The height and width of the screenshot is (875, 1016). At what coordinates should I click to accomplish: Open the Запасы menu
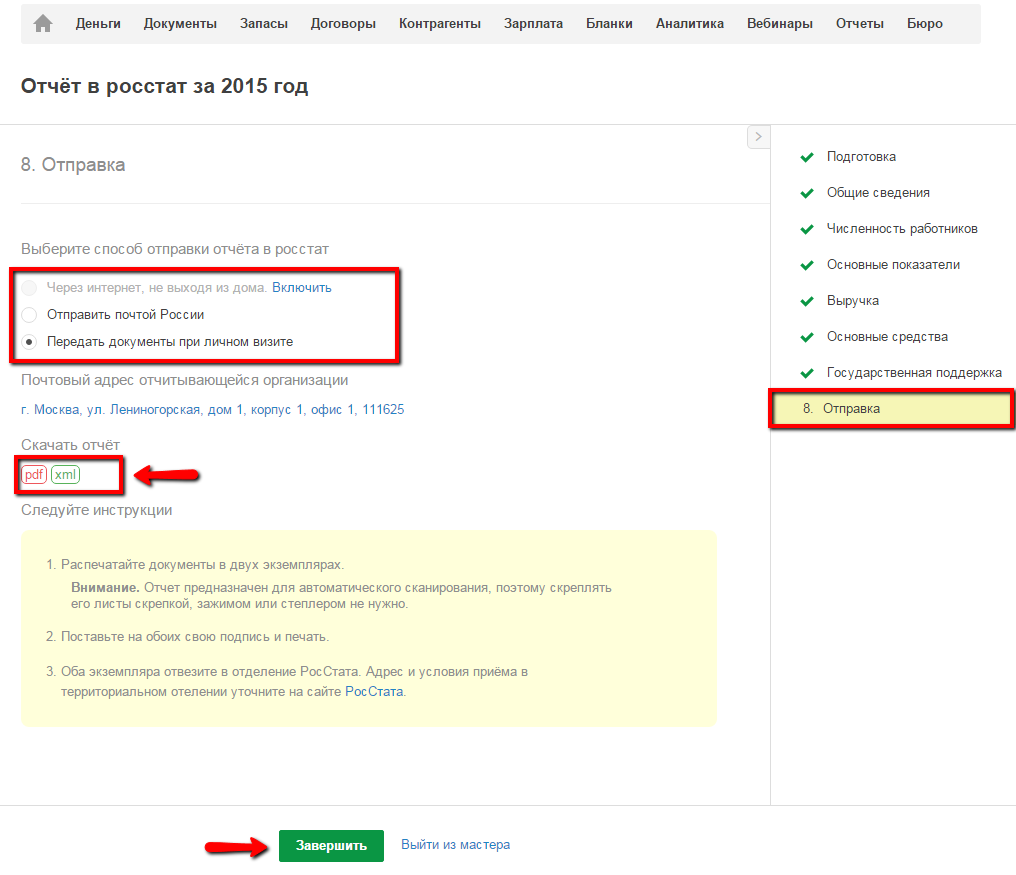tap(264, 24)
